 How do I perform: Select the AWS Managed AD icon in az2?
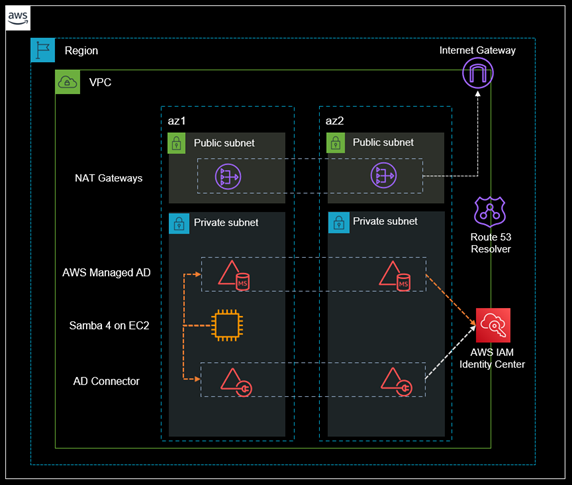click(395, 276)
